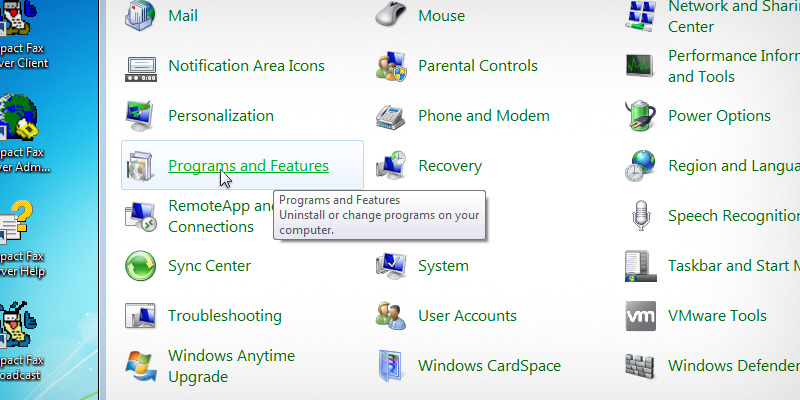
Task: Select Windows CardSpace link
Action: tap(489, 366)
